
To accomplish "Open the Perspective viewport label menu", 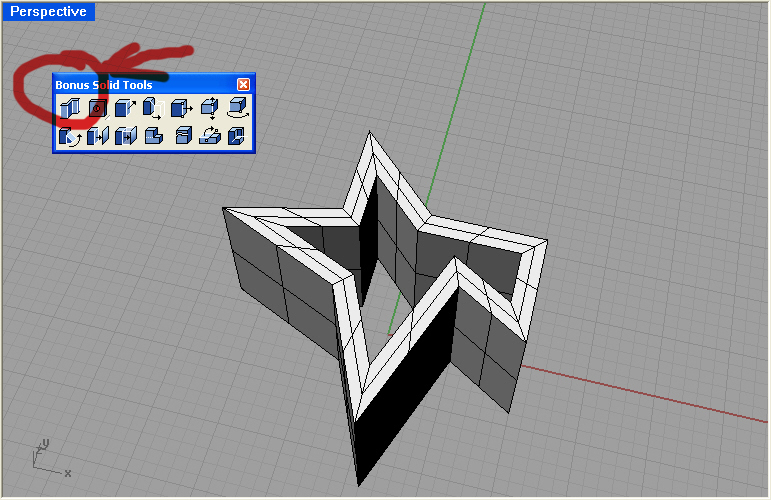I will tap(48, 11).
